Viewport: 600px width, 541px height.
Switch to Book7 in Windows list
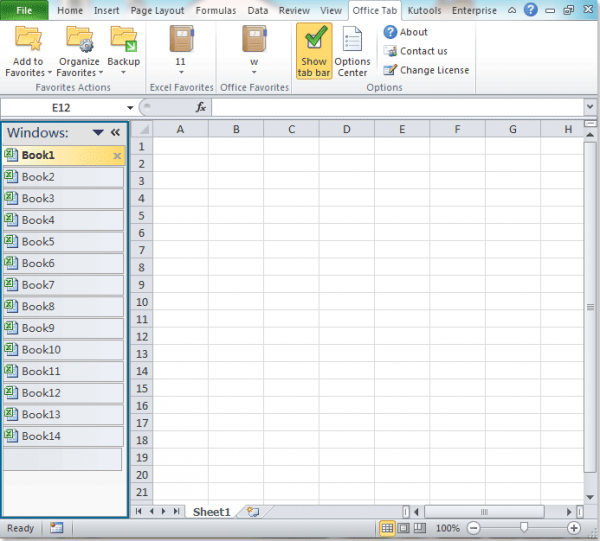64,285
